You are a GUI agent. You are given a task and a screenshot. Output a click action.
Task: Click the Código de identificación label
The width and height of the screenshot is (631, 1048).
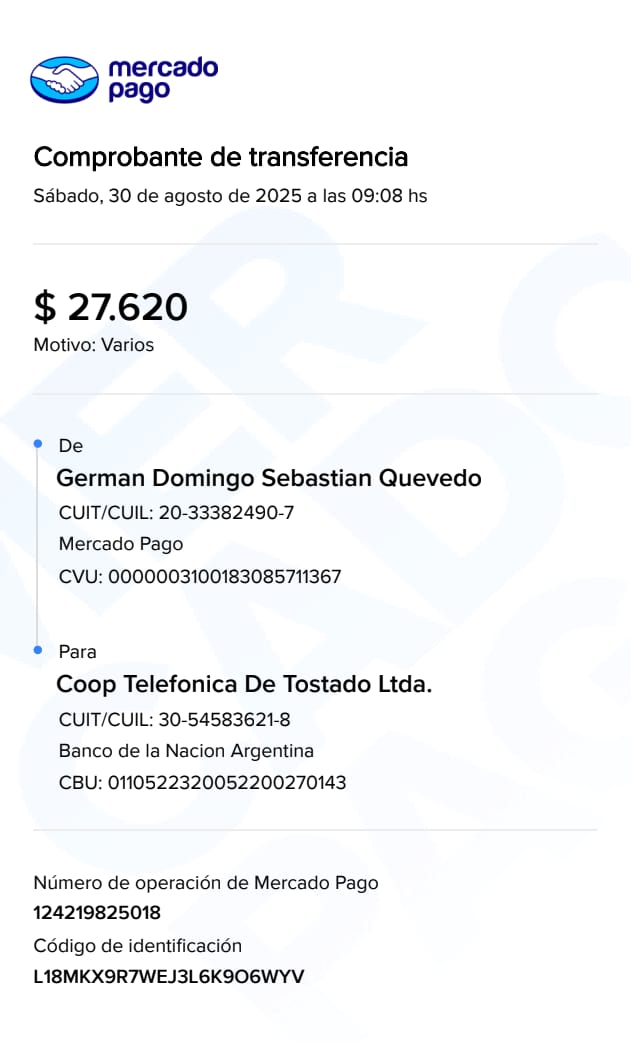pyautogui.click(x=138, y=946)
